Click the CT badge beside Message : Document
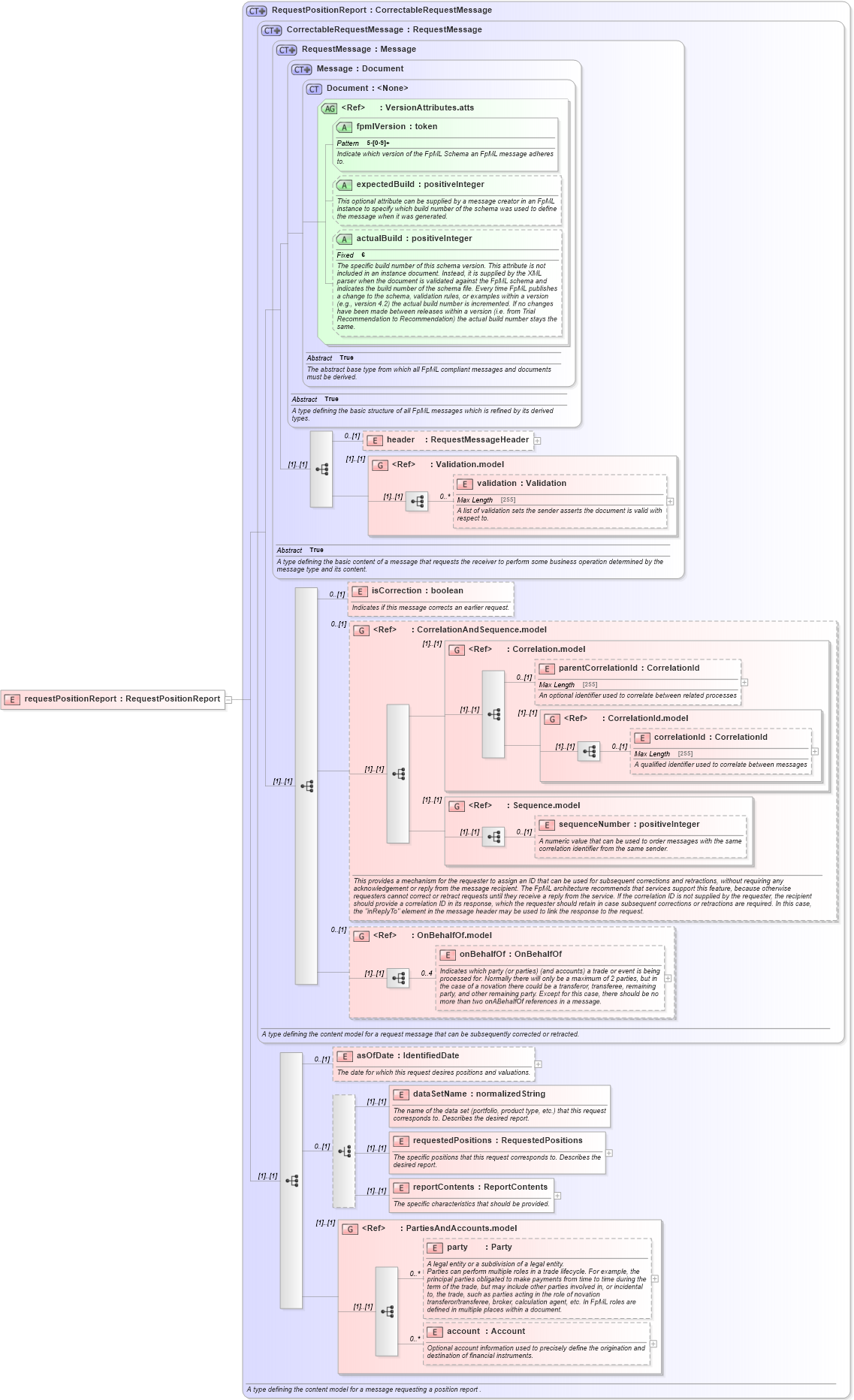Screen dimensions: 854x1400 click(x=302, y=70)
